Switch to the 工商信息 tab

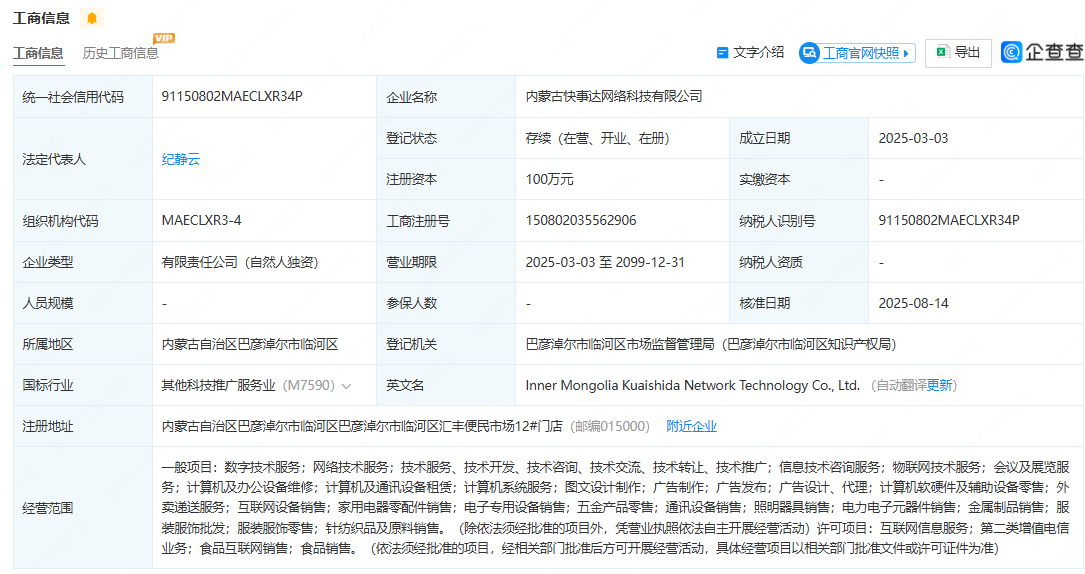38,53
